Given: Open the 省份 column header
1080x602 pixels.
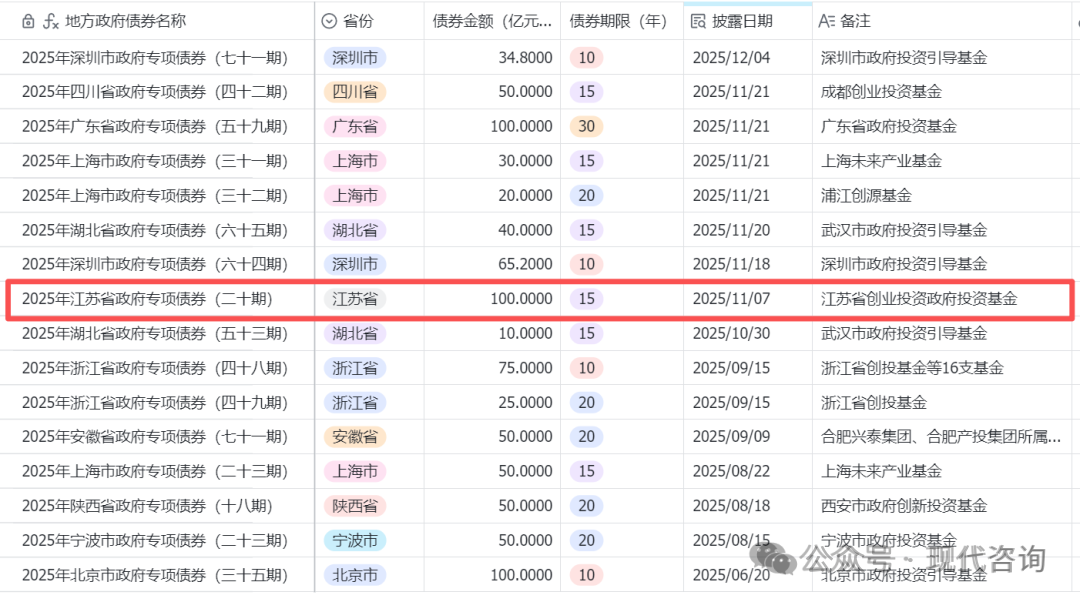Looking at the screenshot, I should [369, 21].
